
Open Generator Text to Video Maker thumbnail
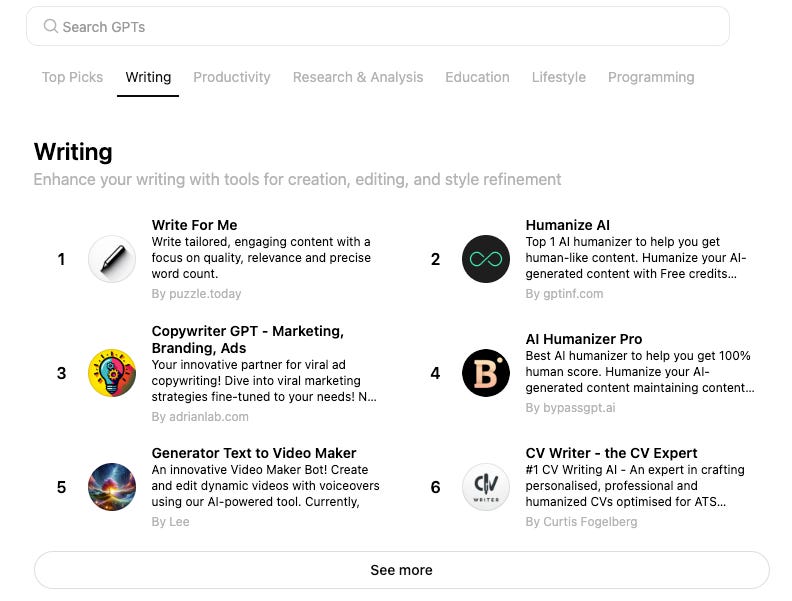click(112, 487)
